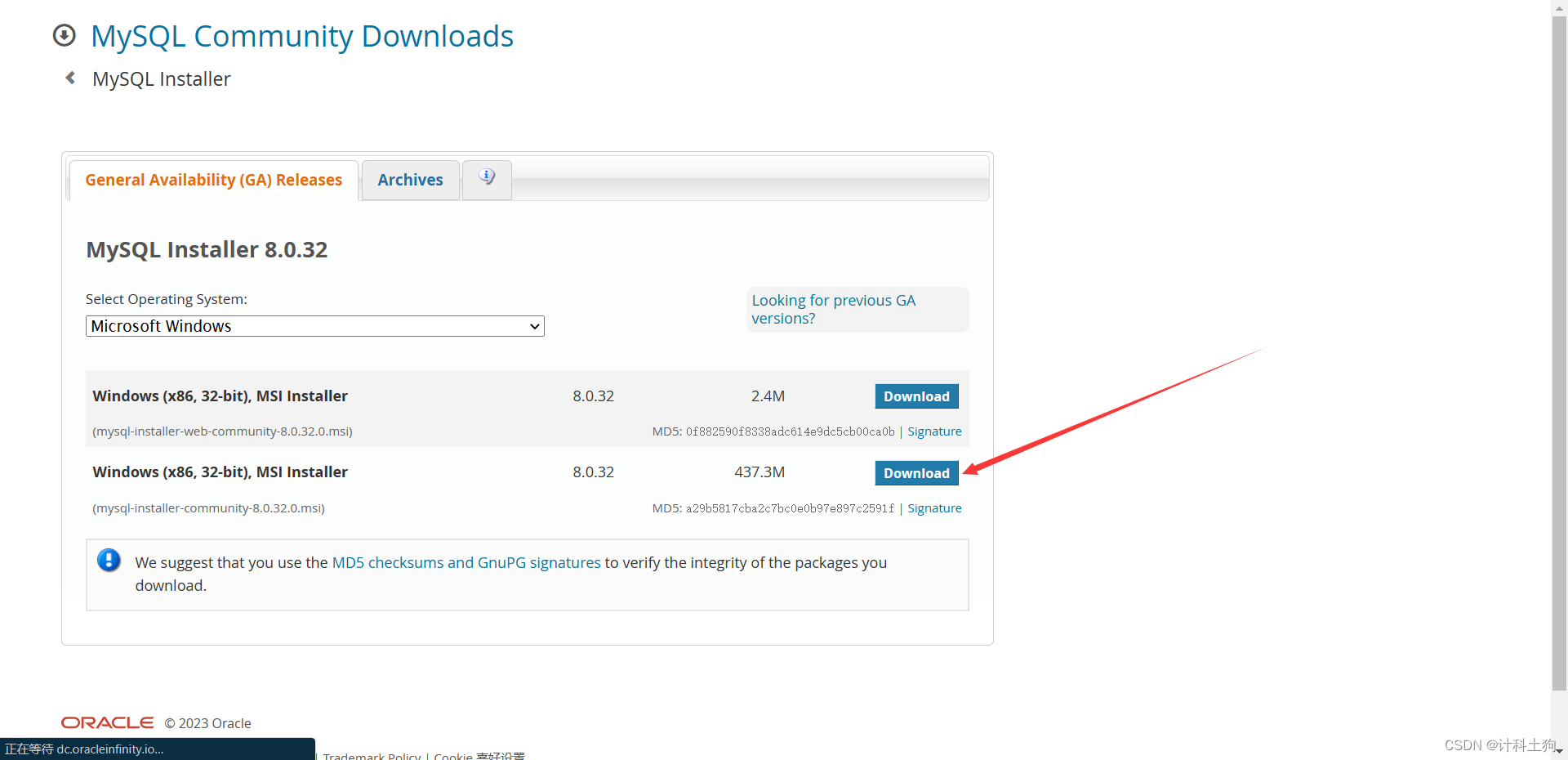Open Signature link for 437.3M installer
The height and width of the screenshot is (760, 1568).
click(934, 508)
